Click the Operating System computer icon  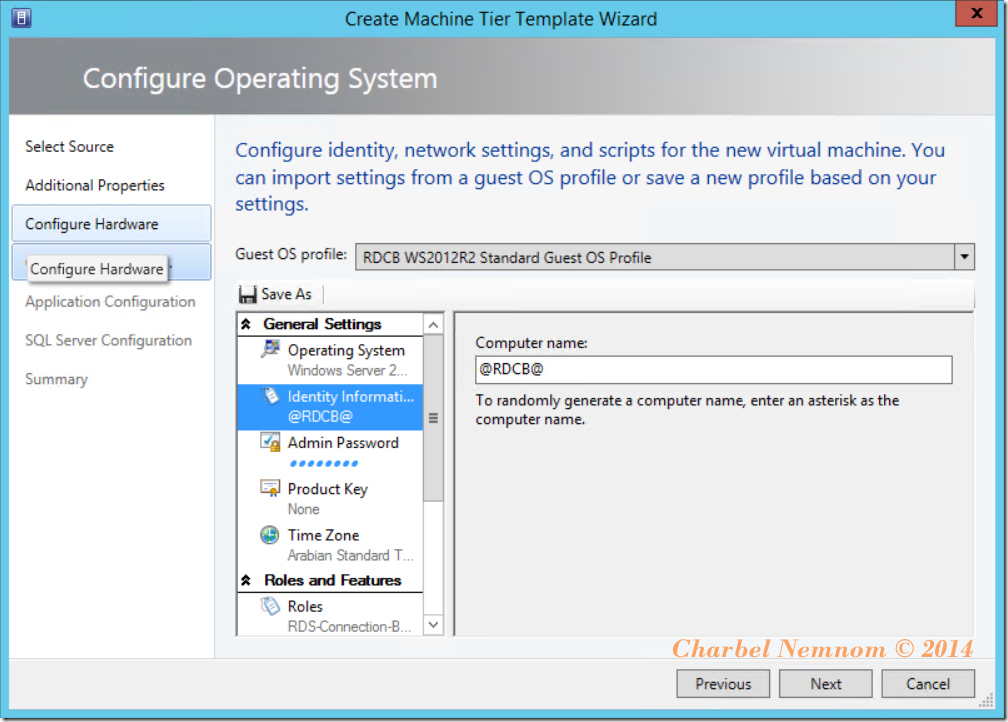tap(271, 349)
